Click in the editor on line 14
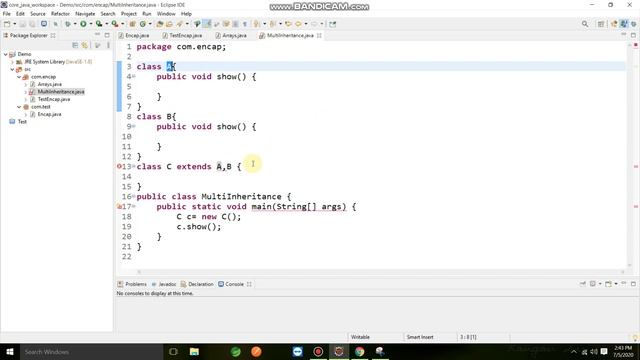 point(380,177)
